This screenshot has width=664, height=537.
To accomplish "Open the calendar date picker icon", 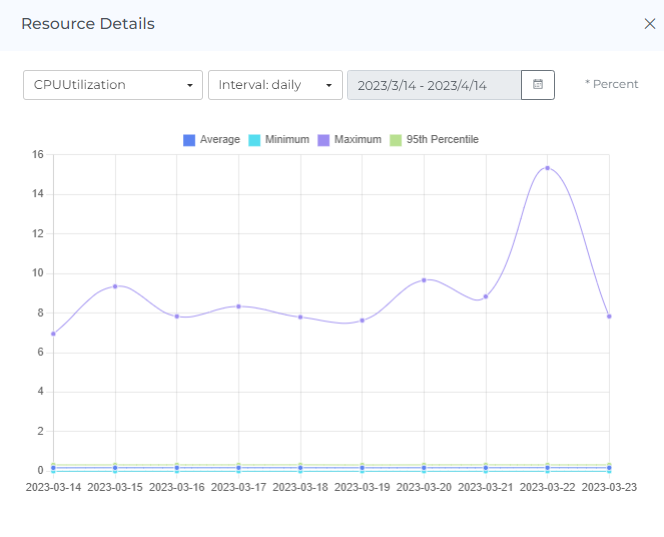I will 538,85.
